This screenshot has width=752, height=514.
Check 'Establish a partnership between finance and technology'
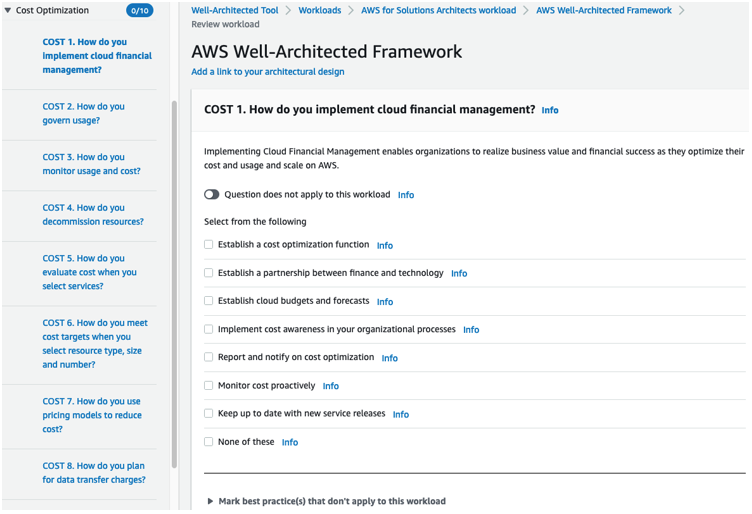click(x=208, y=272)
